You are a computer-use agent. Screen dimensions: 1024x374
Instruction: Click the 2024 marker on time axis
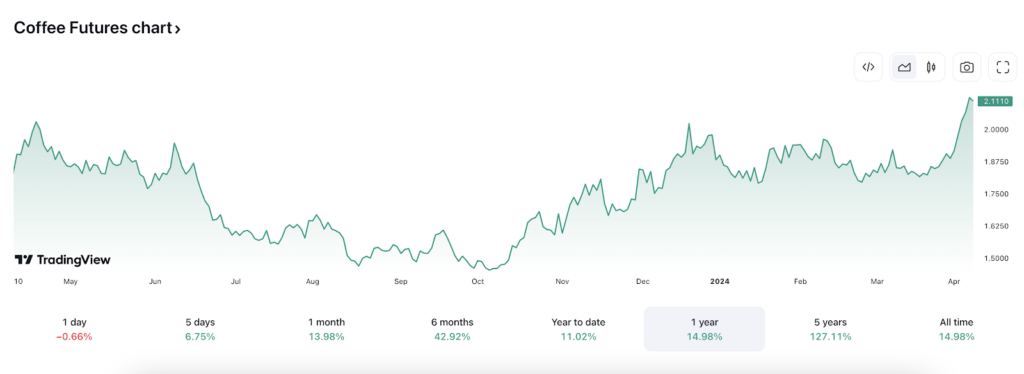click(x=720, y=281)
